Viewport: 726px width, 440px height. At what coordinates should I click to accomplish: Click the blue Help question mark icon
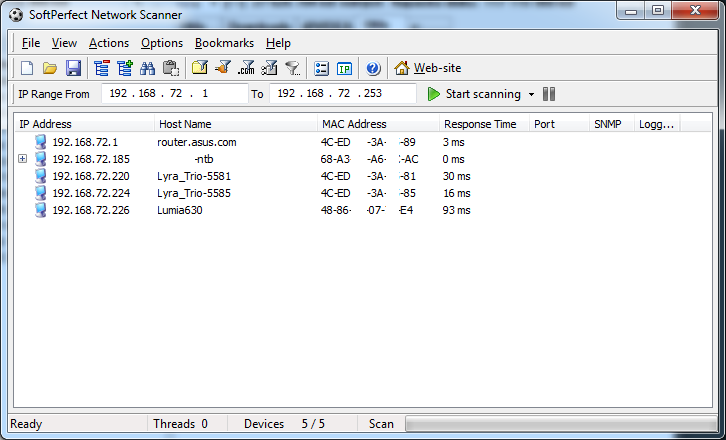(373, 68)
